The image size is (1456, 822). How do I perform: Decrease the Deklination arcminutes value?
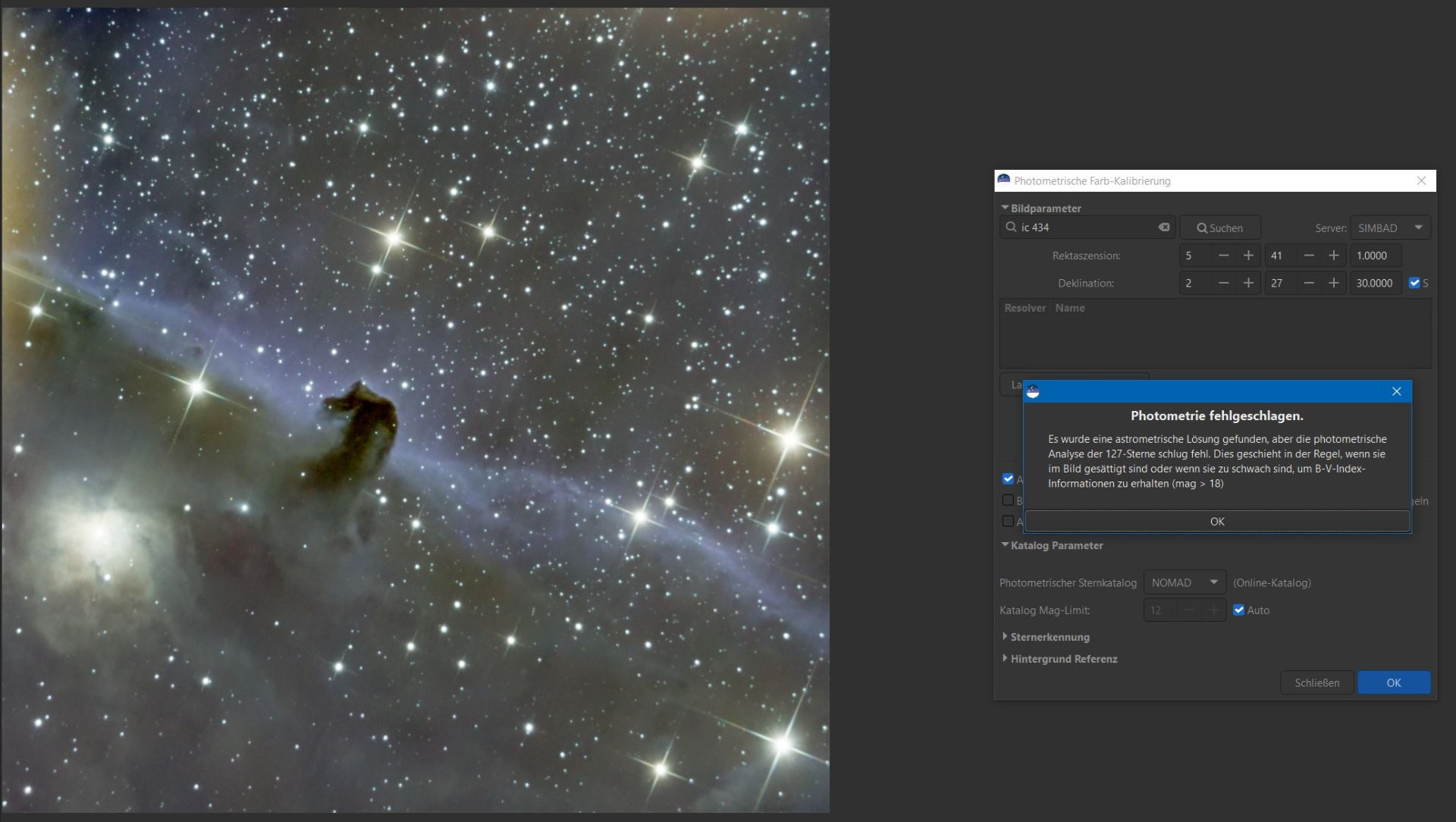coord(1309,283)
